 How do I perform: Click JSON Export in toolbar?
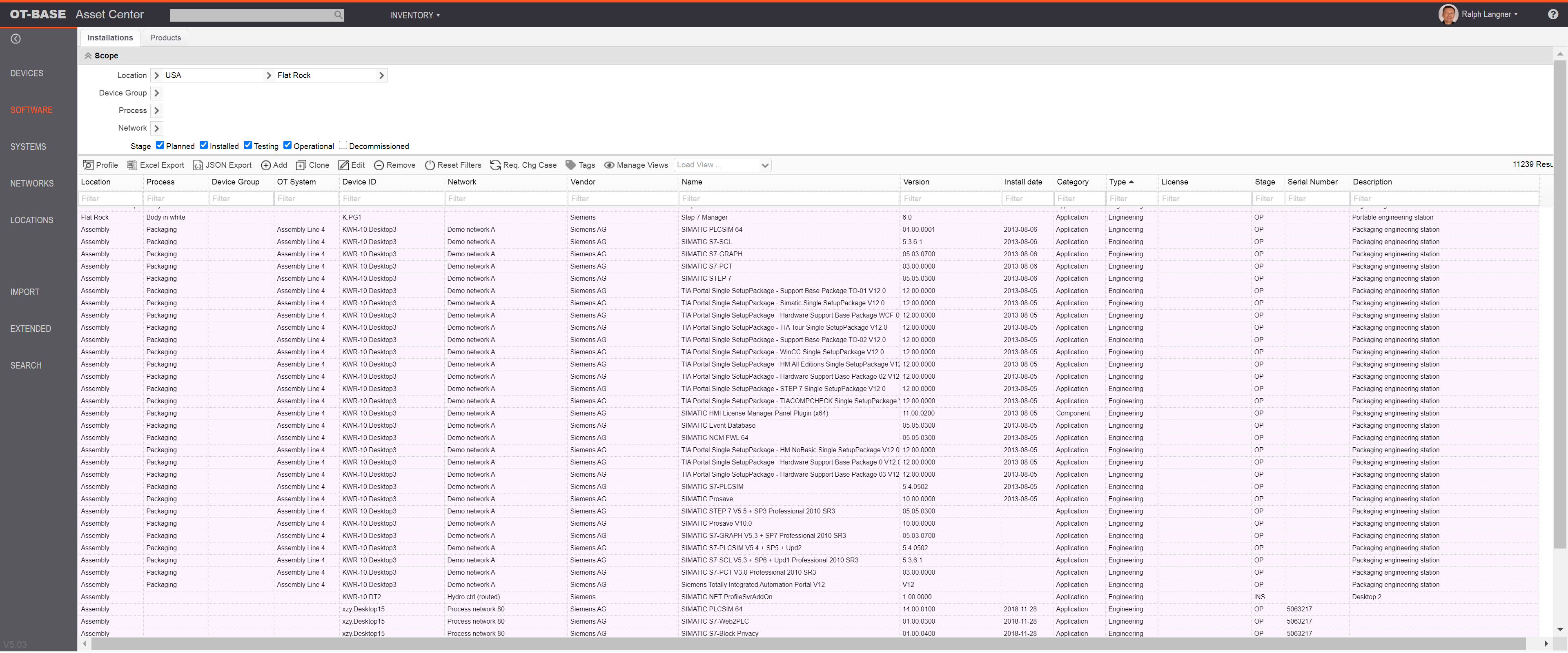[x=222, y=165]
